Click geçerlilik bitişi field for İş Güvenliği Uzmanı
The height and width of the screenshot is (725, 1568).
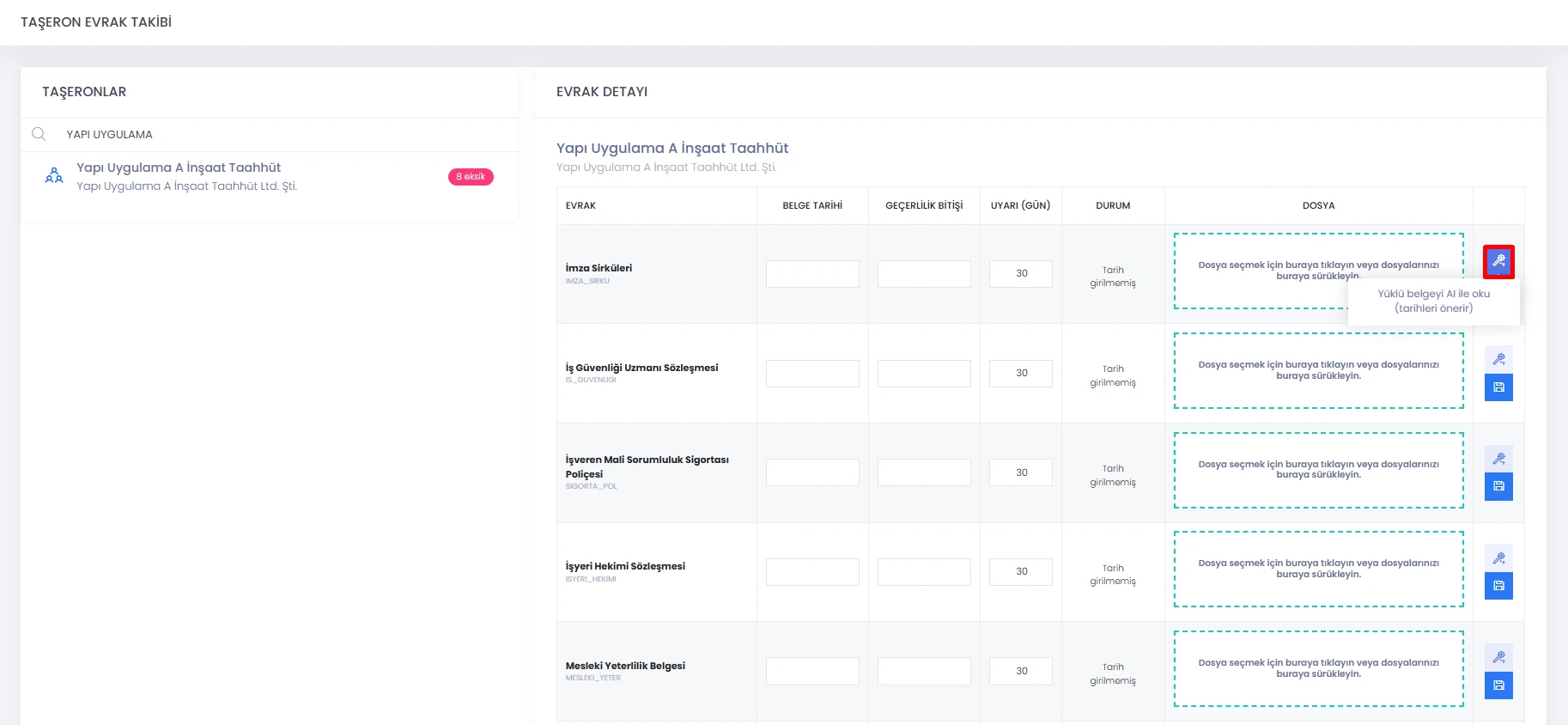924,374
